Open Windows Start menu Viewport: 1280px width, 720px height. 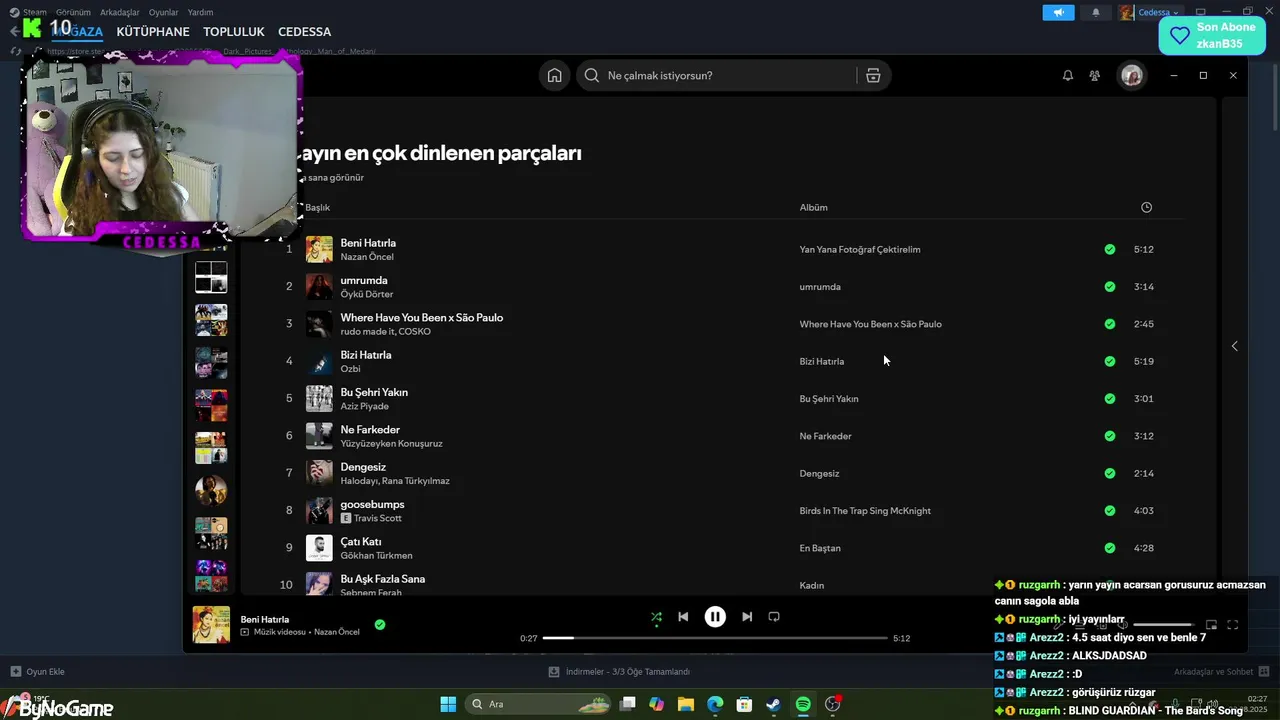448,704
